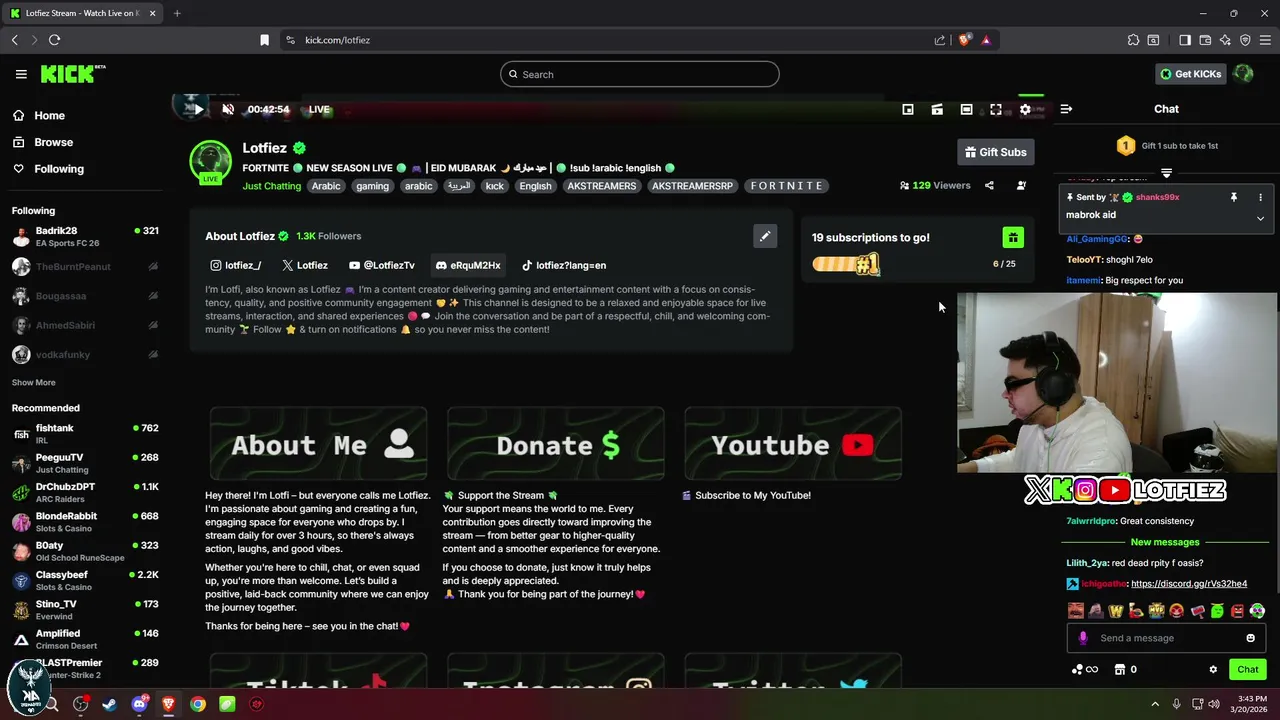Open Lotfiez X profile link

coord(305,265)
